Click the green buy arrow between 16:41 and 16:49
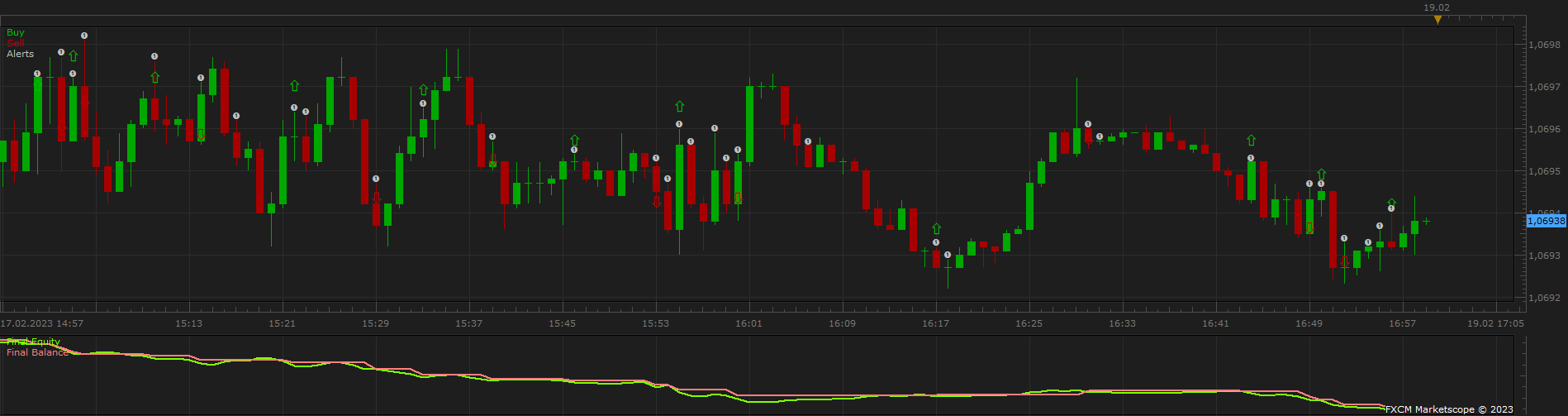Screen dimensions: 1568x416 click(1251, 141)
